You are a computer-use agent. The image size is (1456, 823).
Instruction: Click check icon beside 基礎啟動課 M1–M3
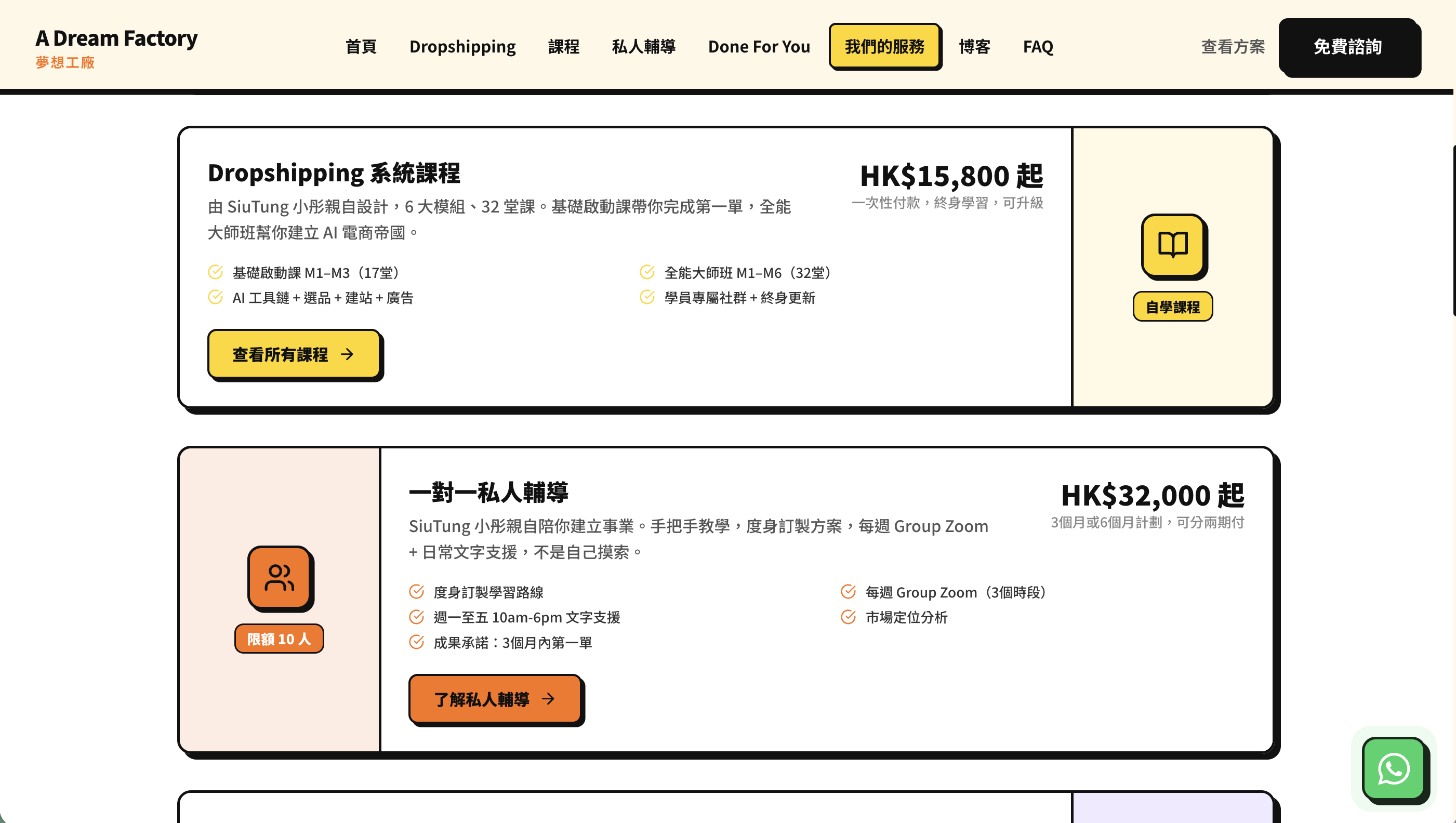[215, 272]
